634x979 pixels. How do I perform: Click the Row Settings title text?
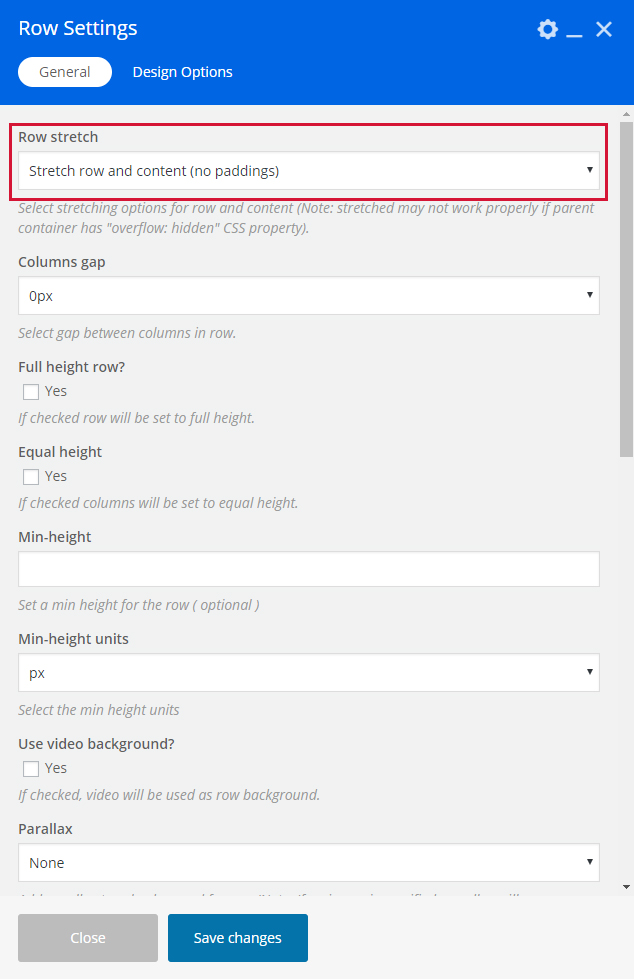point(78,28)
